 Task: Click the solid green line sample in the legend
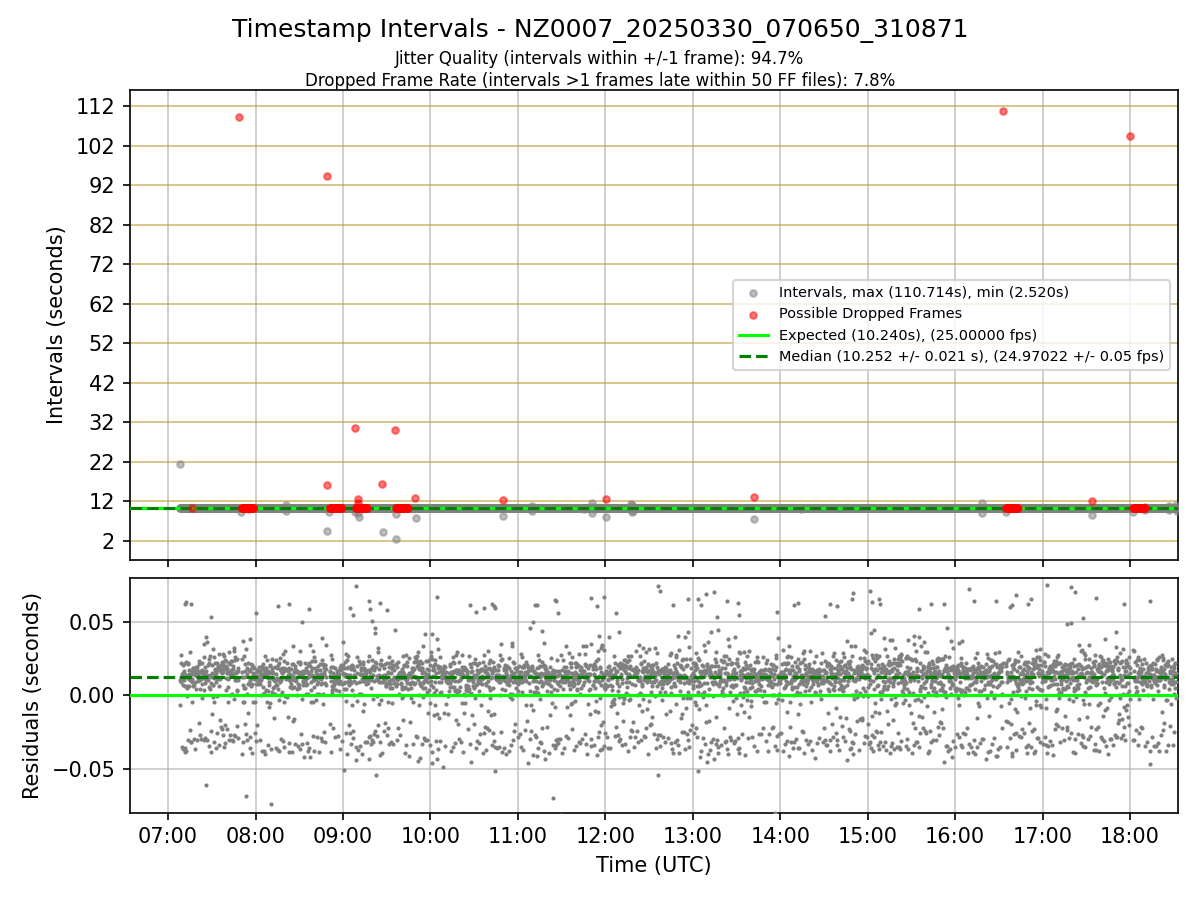pos(753,335)
